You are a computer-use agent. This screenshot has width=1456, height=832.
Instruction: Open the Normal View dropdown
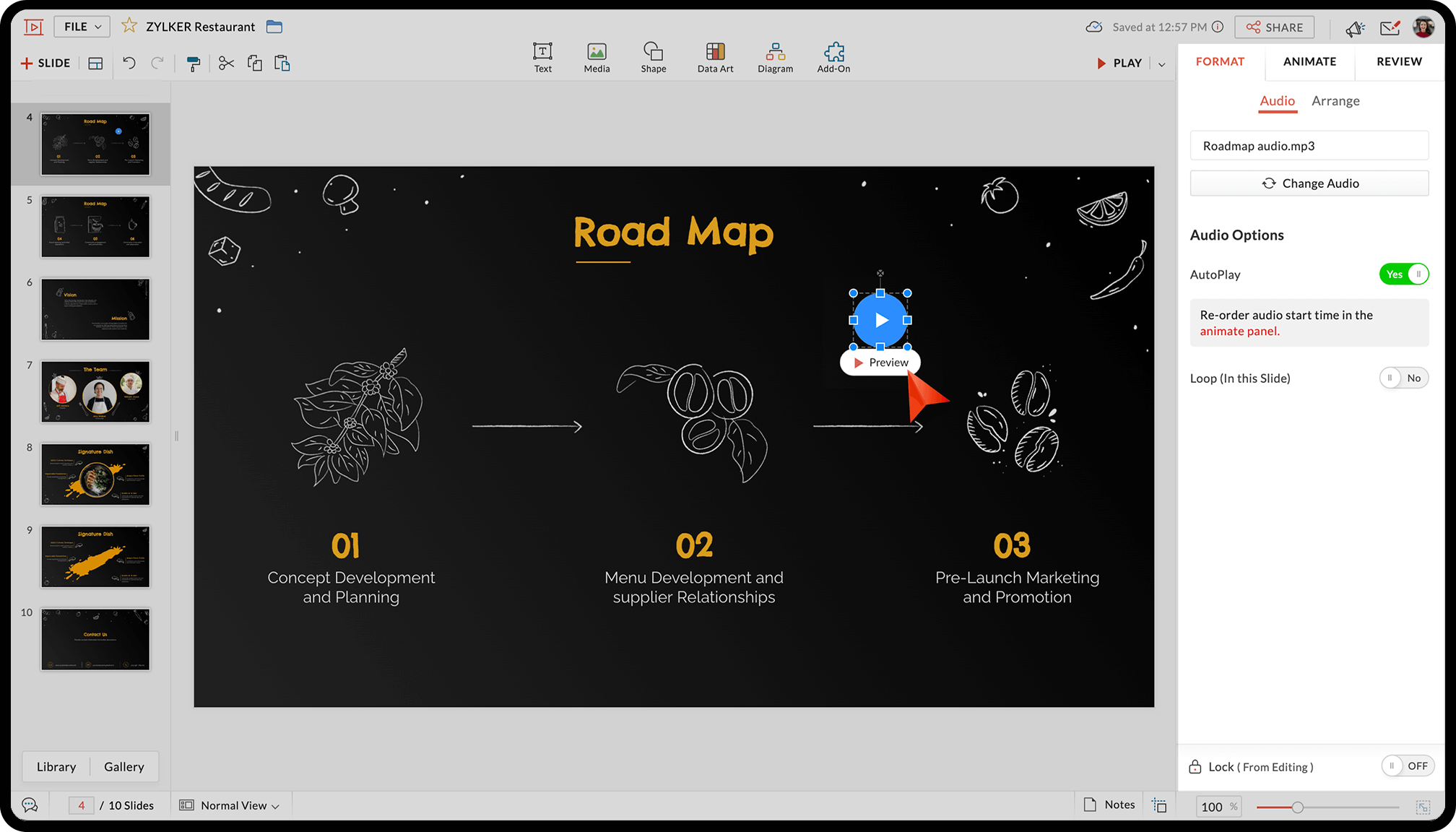233,805
